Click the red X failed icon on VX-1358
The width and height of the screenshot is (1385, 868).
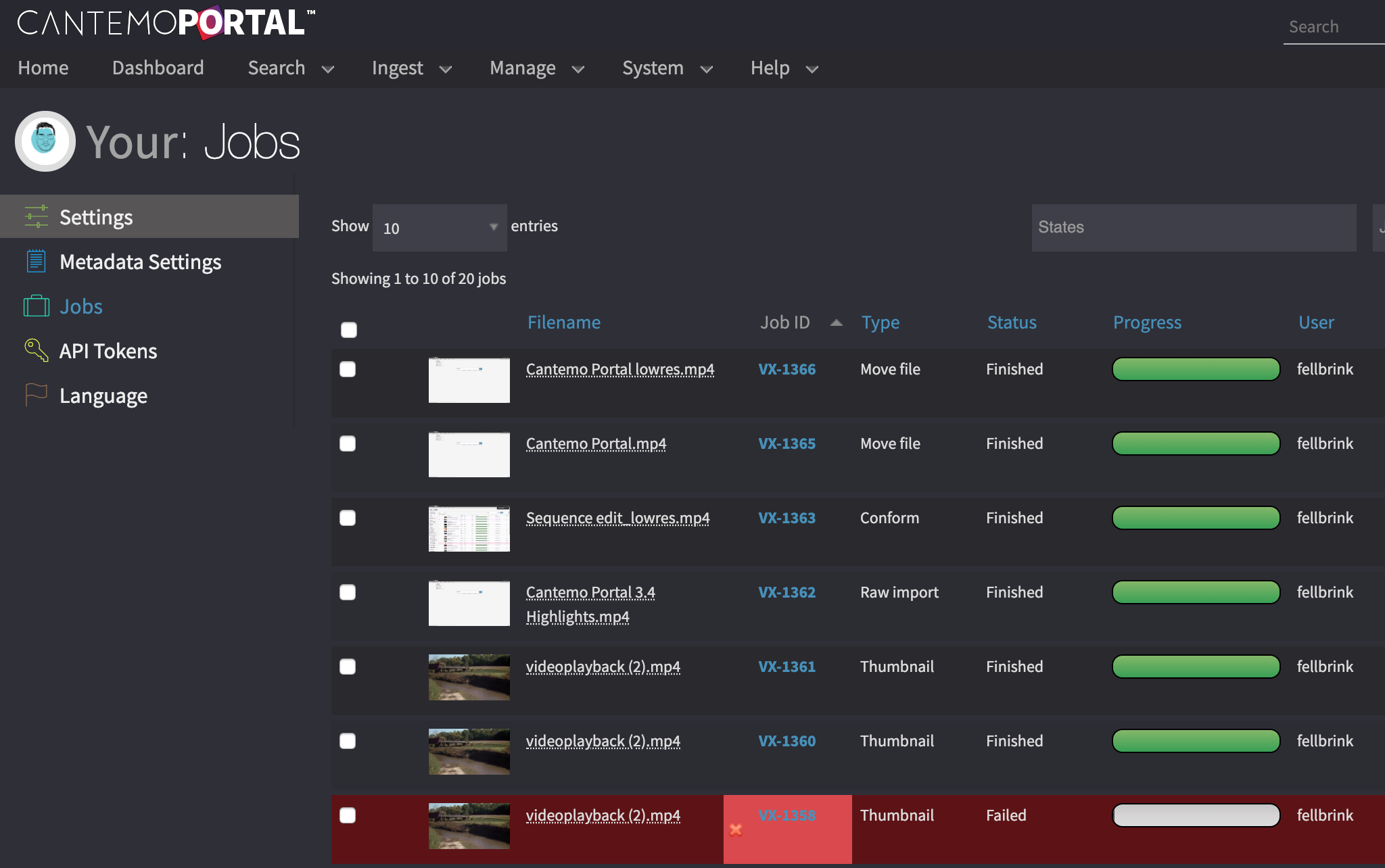736,829
